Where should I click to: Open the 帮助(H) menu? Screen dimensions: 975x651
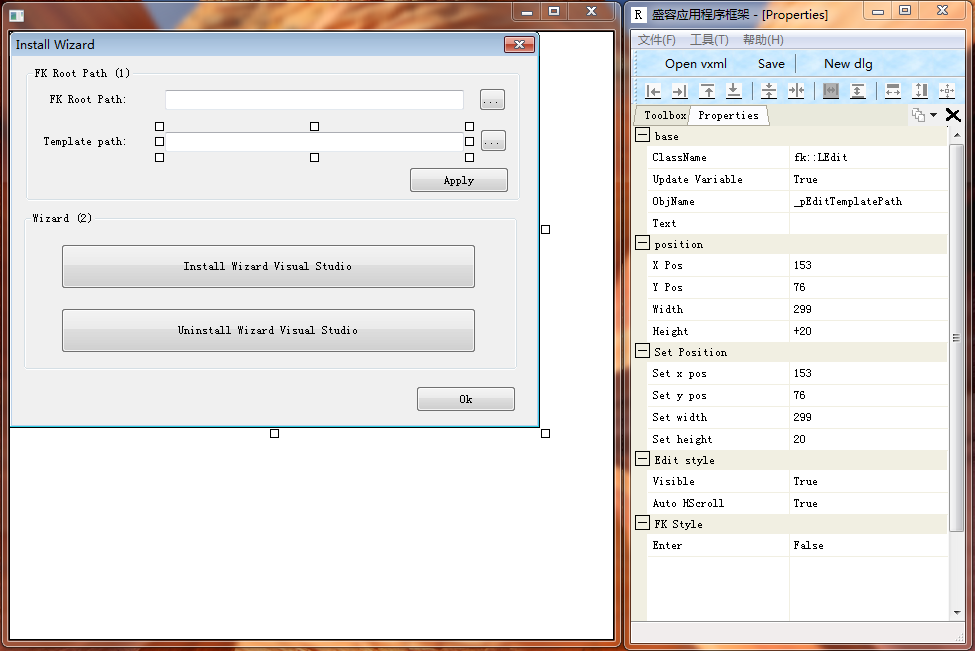pyautogui.click(x=763, y=40)
